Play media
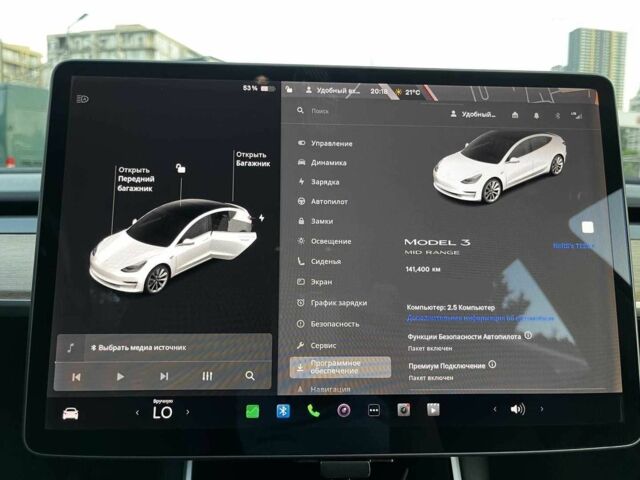 pos(120,376)
